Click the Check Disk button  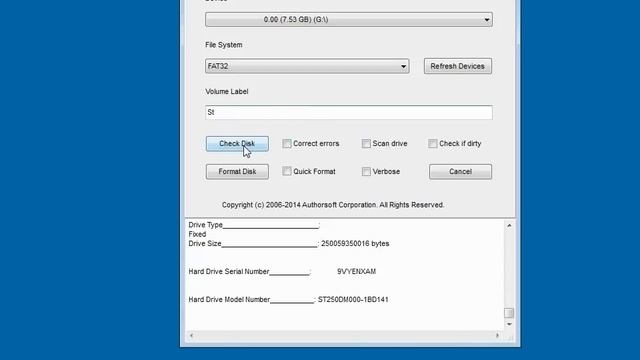coord(237,144)
